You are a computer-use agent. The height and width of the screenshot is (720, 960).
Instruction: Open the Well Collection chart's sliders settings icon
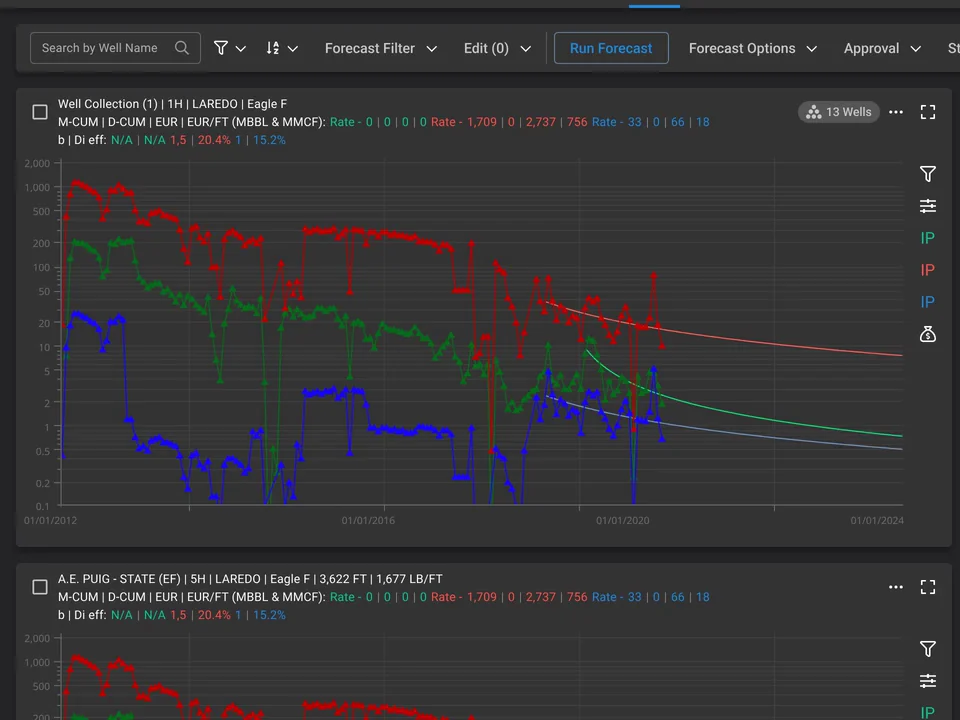click(x=928, y=206)
